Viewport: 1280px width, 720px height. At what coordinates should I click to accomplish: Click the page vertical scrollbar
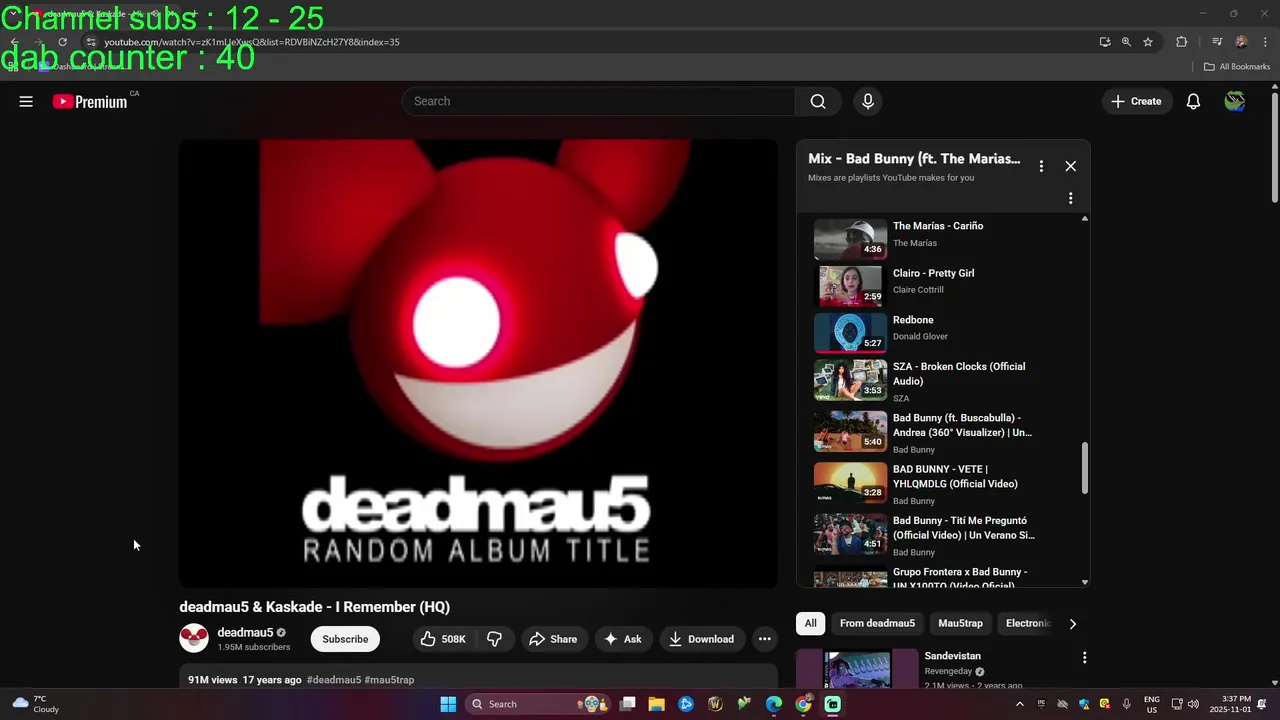click(x=1274, y=150)
